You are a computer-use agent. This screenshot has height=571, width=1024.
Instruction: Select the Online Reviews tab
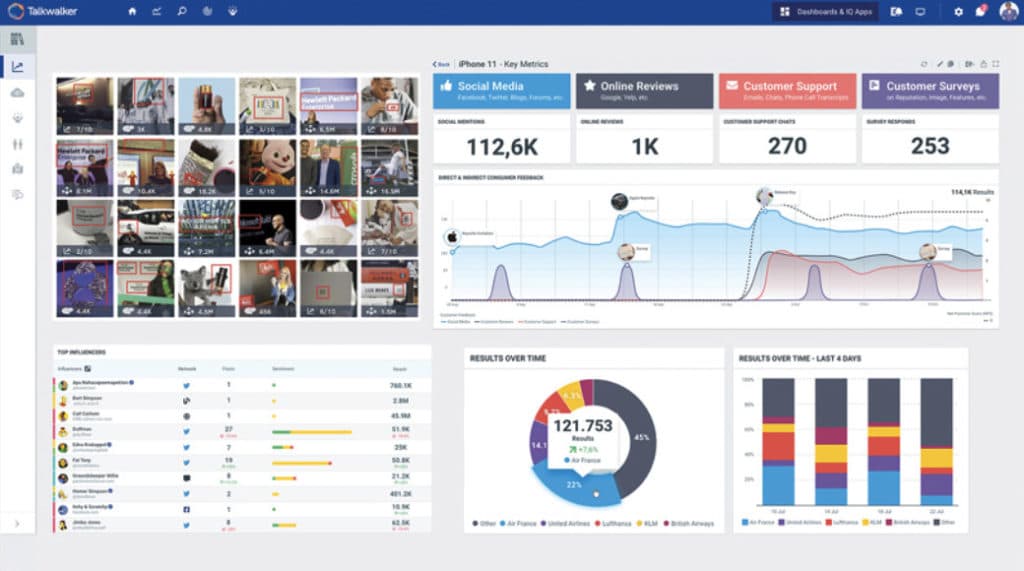[x=645, y=91]
